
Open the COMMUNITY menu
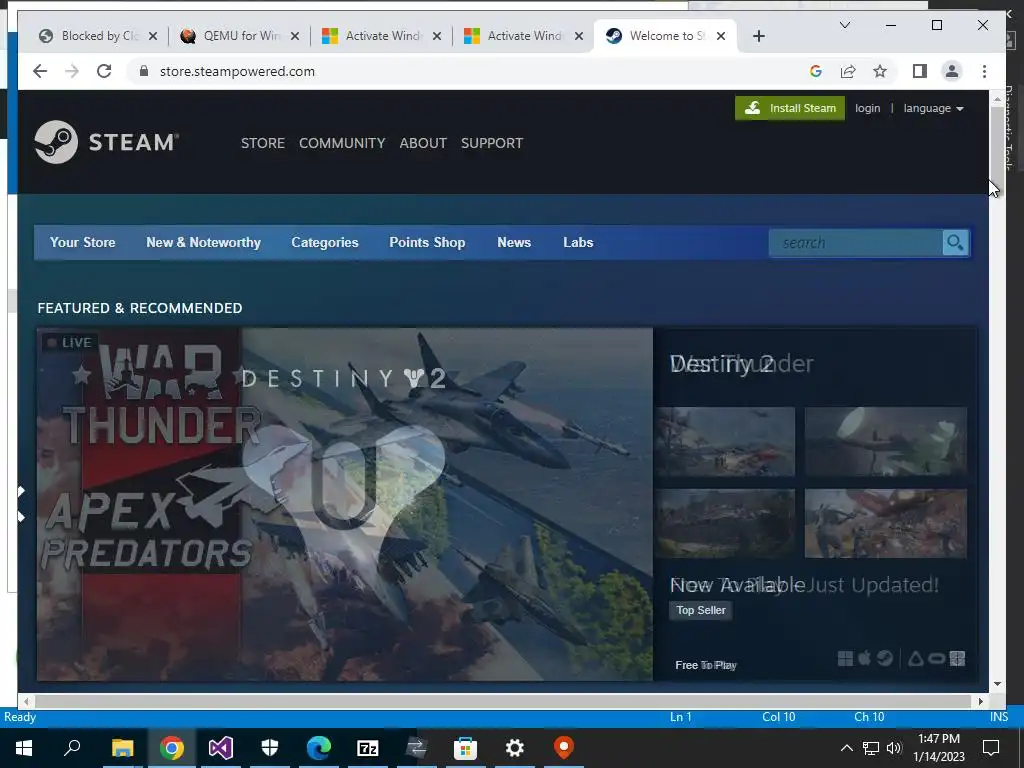(342, 143)
